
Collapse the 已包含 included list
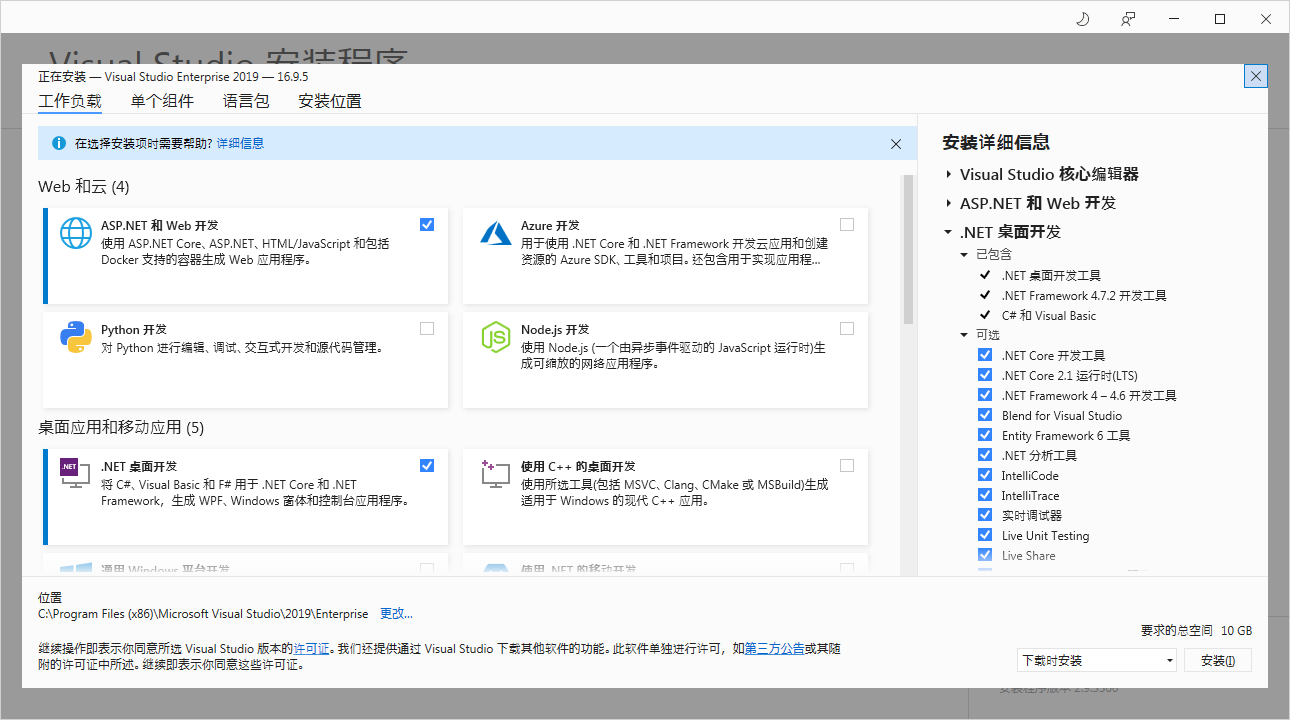click(964, 255)
